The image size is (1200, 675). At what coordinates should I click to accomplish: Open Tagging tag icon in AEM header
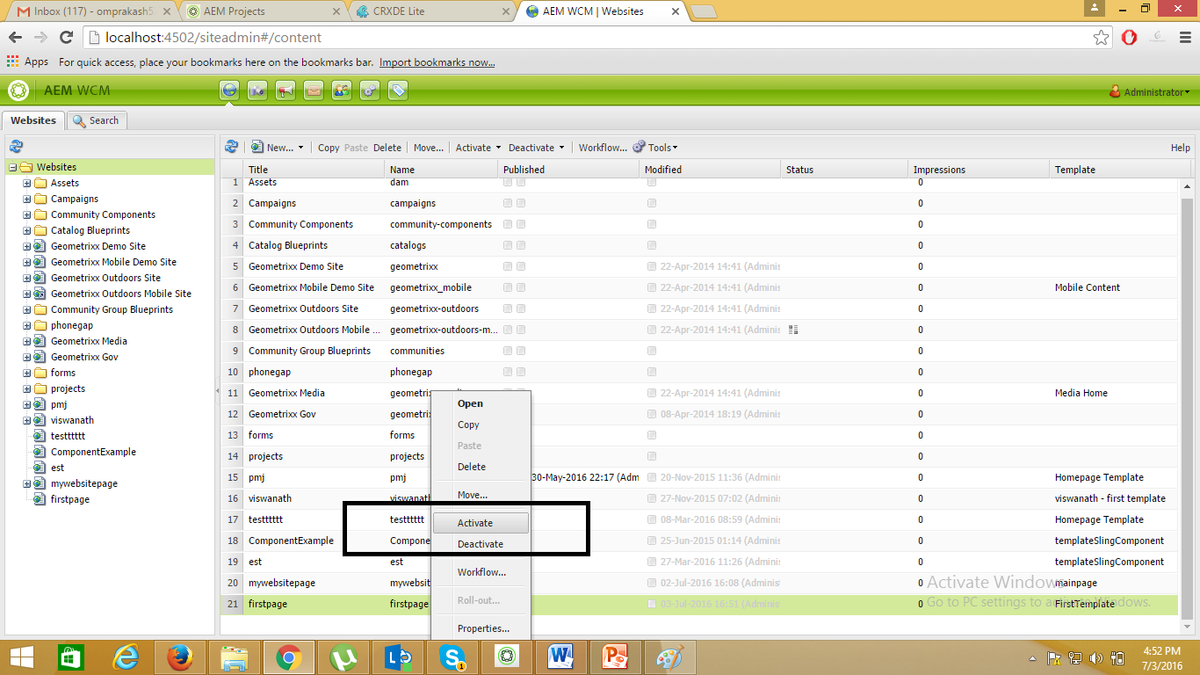pyautogui.click(x=398, y=91)
